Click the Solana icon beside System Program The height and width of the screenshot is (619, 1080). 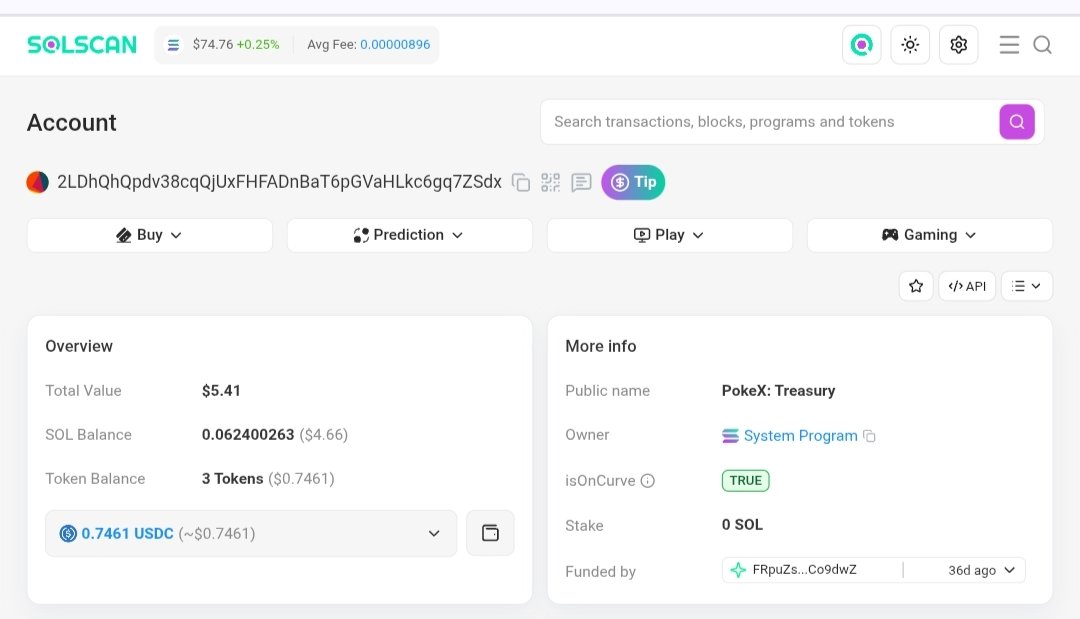point(730,436)
